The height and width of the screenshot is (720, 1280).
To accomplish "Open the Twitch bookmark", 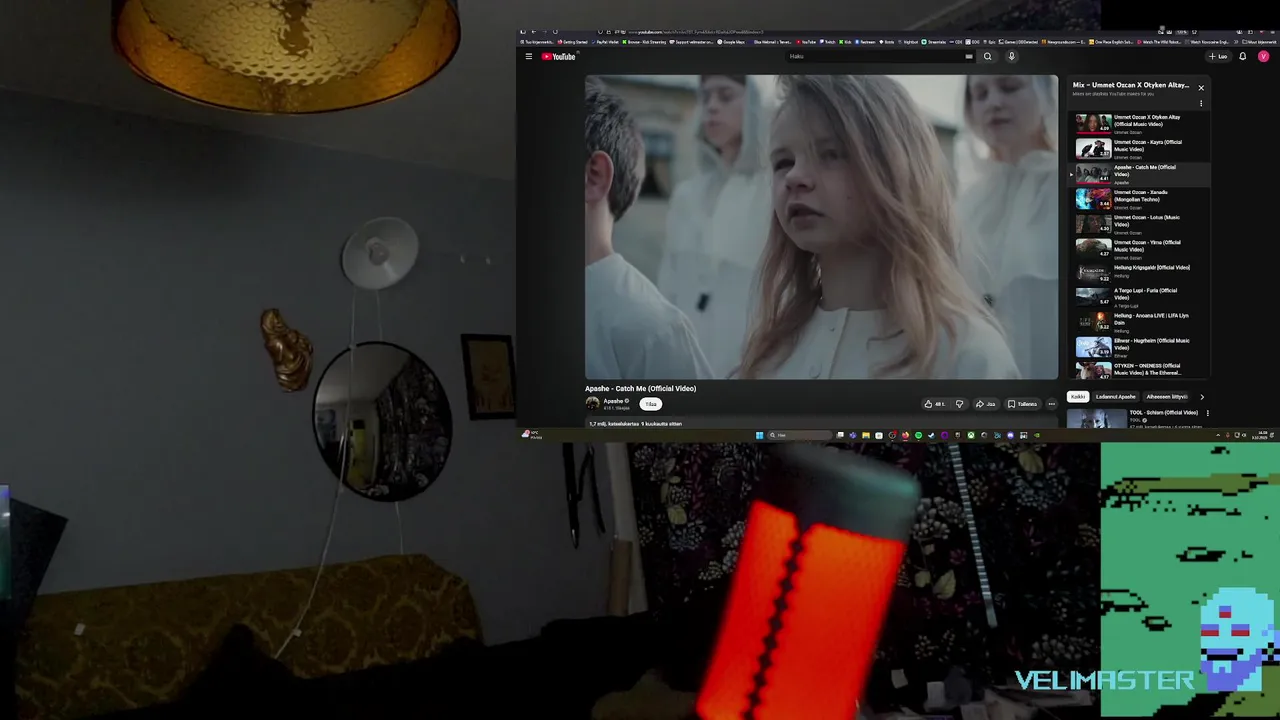I will 828,42.
